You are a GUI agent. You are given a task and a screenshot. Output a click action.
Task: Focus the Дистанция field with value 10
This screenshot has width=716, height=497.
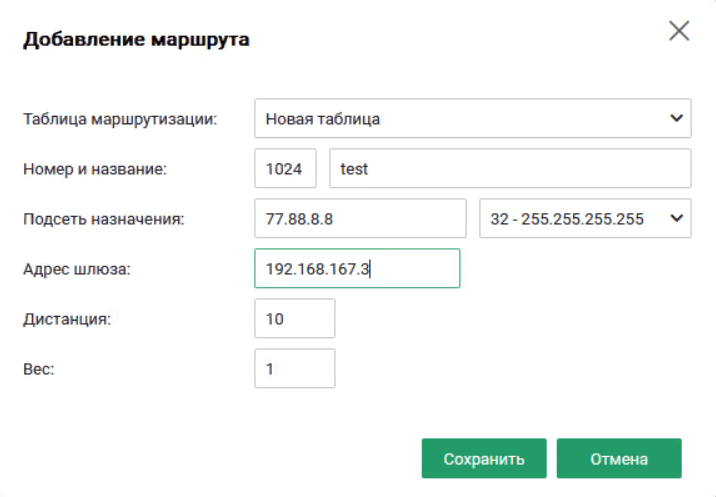pos(295,319)
